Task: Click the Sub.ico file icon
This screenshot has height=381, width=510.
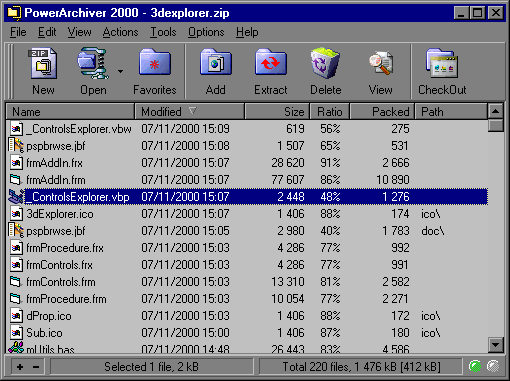Action: coord(16,333)
